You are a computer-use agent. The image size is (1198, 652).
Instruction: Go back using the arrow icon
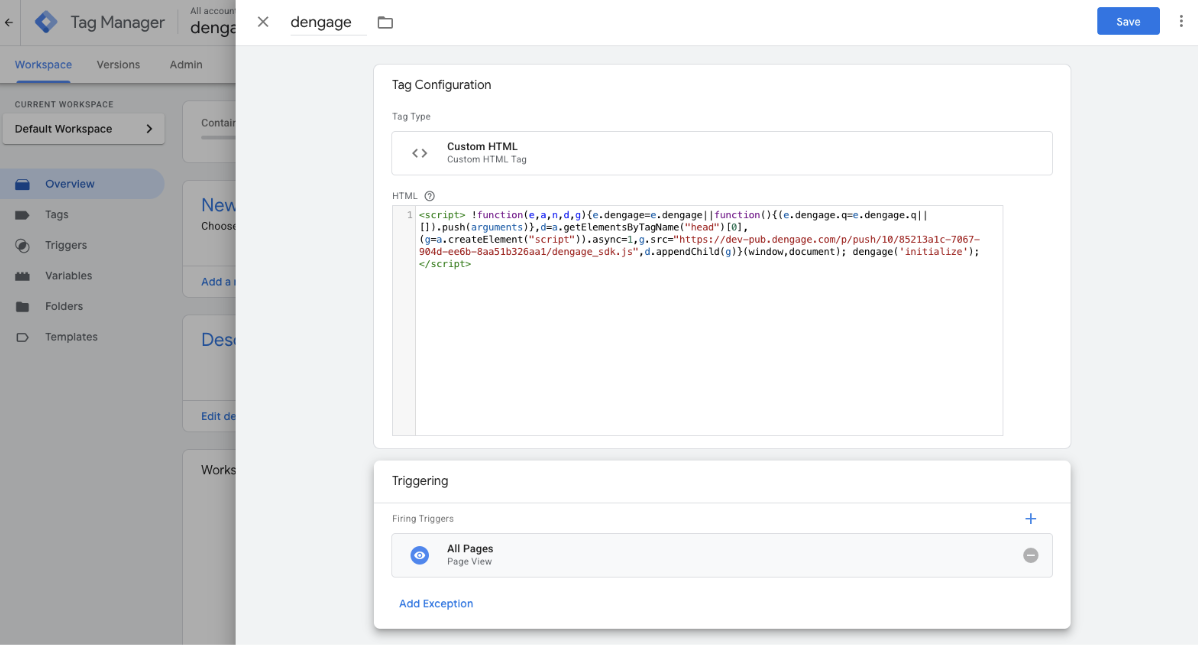tap(9, 22)
